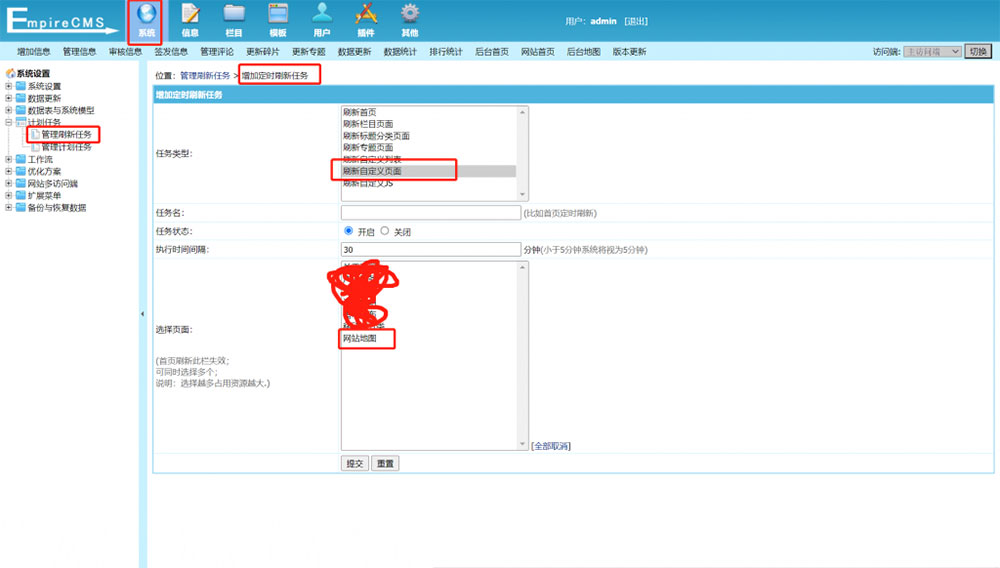Open the 栏目 (Column) folder icon
Viewport: 1000px width, 568px height.
click(234, 14)
